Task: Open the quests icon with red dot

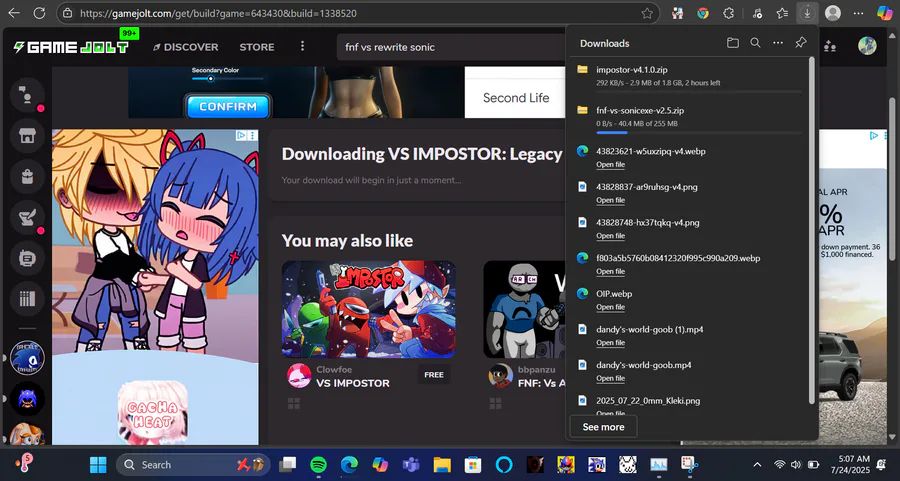Action: coord(27,217)
